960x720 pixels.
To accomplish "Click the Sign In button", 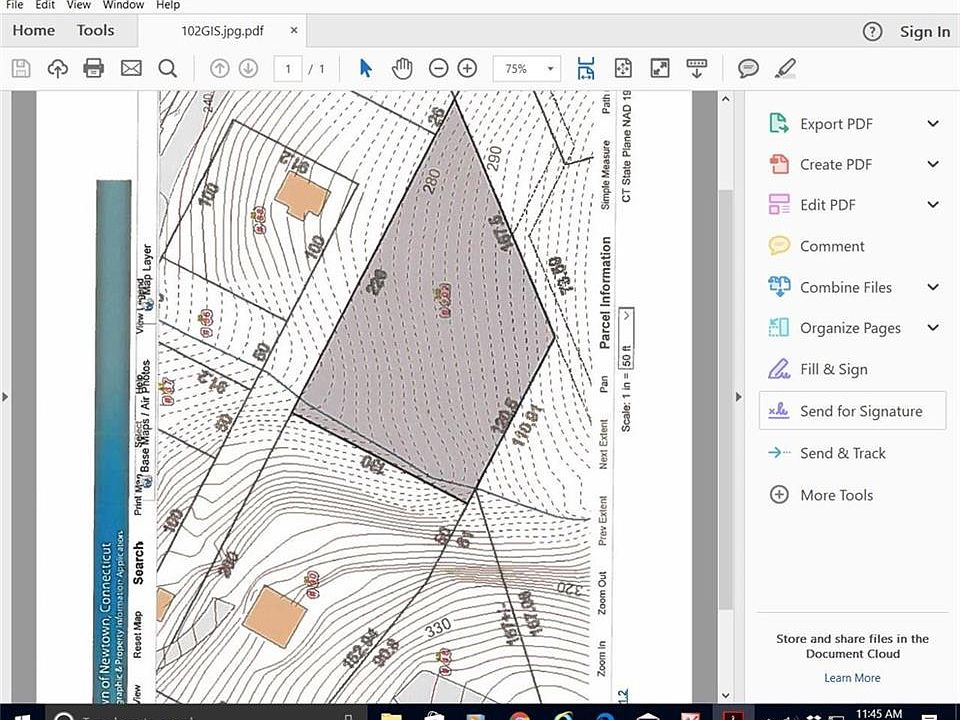I will [924, 32].
